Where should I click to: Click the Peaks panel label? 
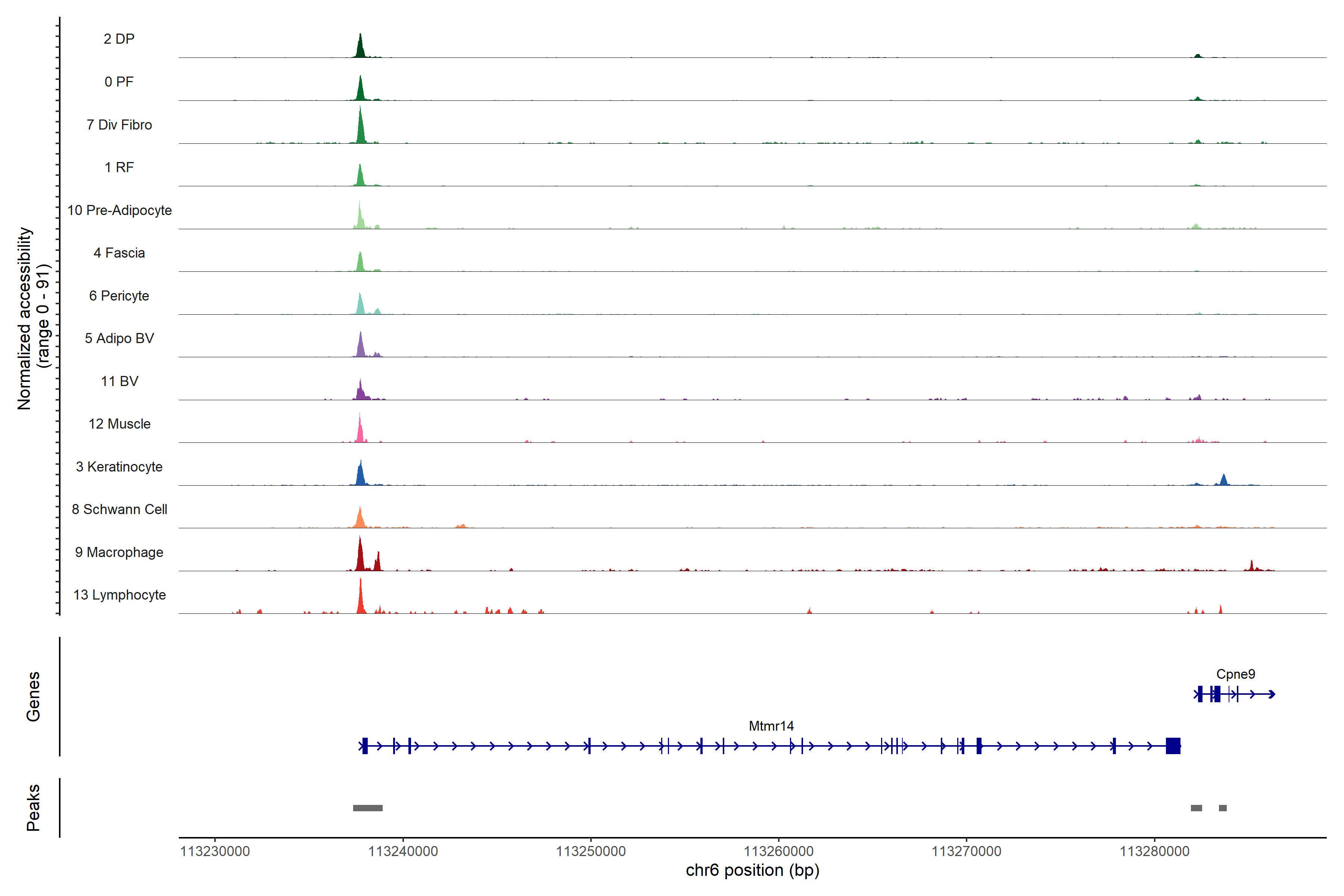point(33,808)
